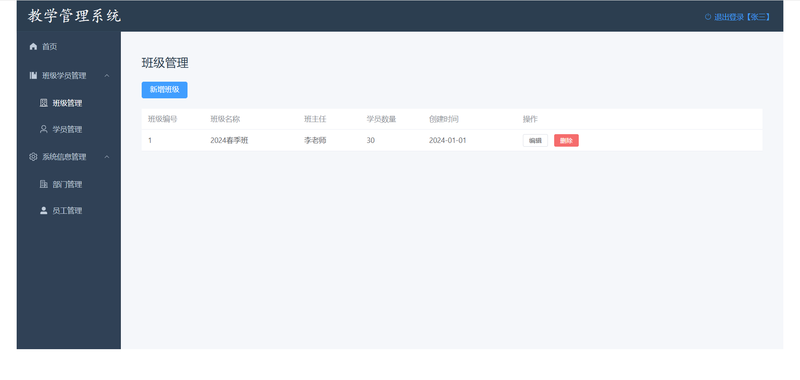
Task: Click the 操作 column header
Action: (x=530, y=119)
